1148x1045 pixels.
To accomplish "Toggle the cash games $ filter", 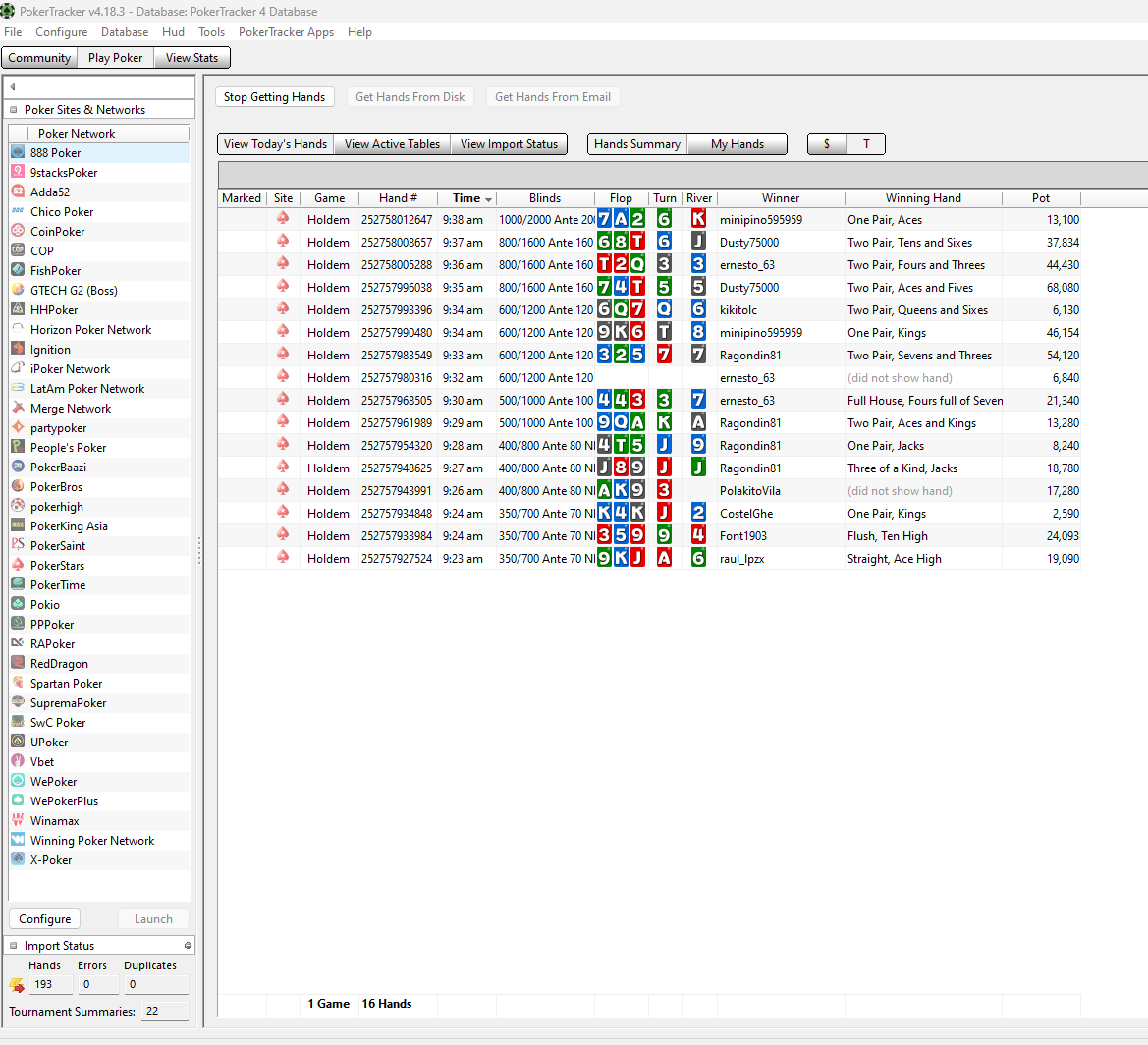I will click(827, 144).
